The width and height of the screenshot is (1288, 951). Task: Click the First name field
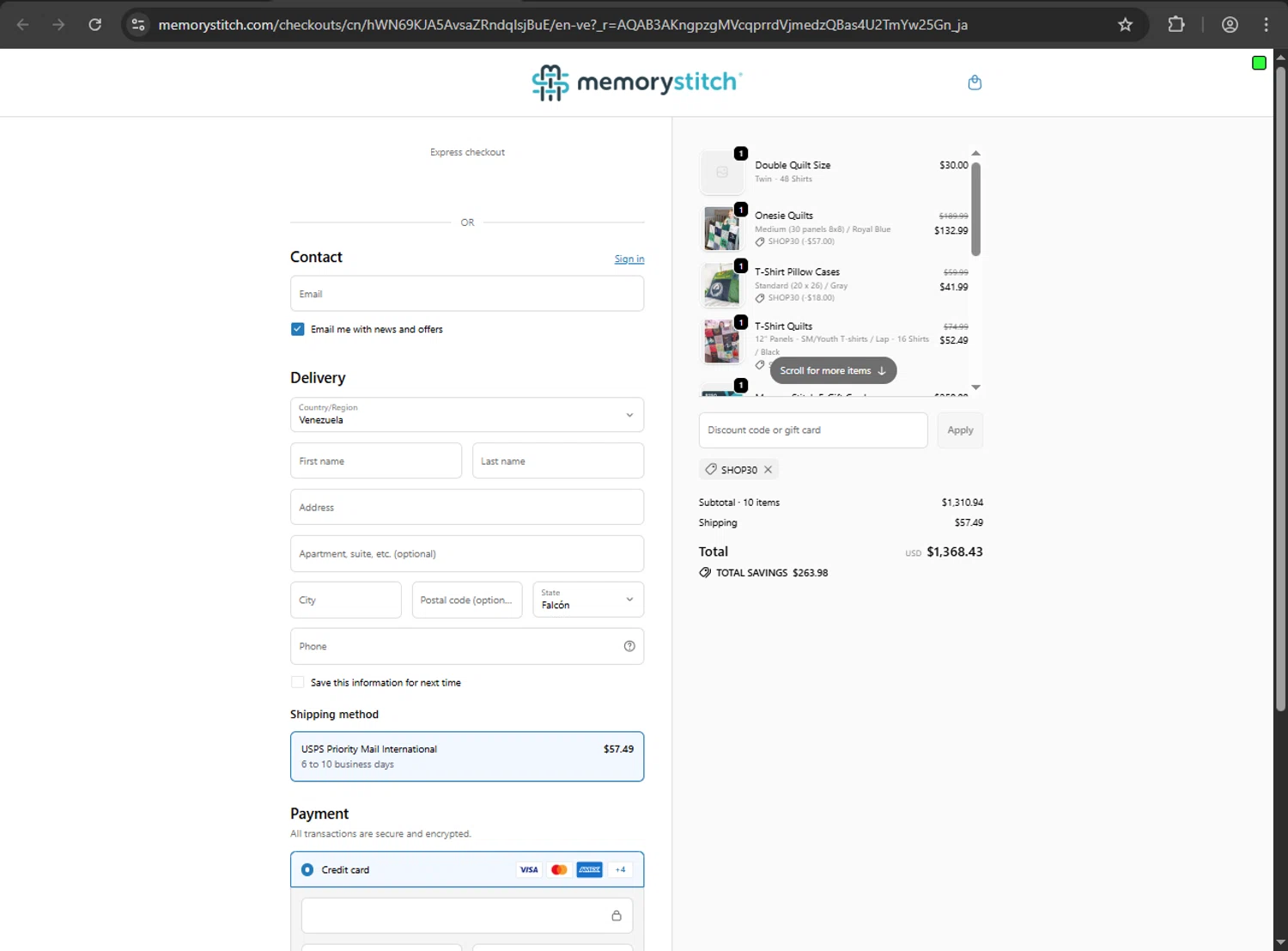tap(376, 460)
